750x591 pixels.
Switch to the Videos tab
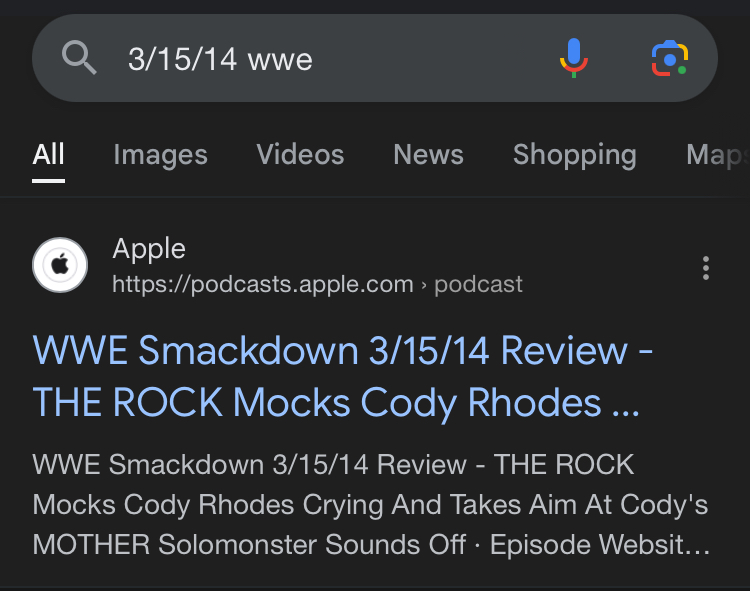tap(300, 155)
